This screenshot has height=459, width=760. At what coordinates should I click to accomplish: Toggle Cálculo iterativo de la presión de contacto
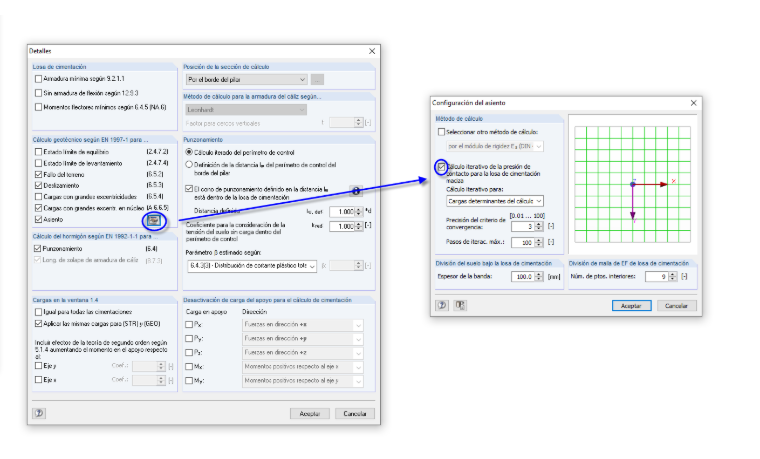click(441, 167)
